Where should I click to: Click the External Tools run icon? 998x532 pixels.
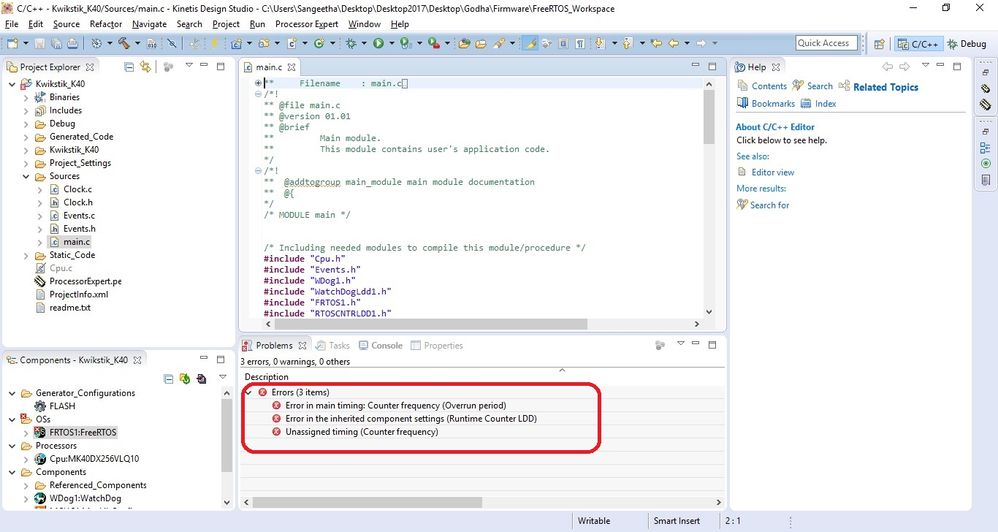(x=433, y=43)
